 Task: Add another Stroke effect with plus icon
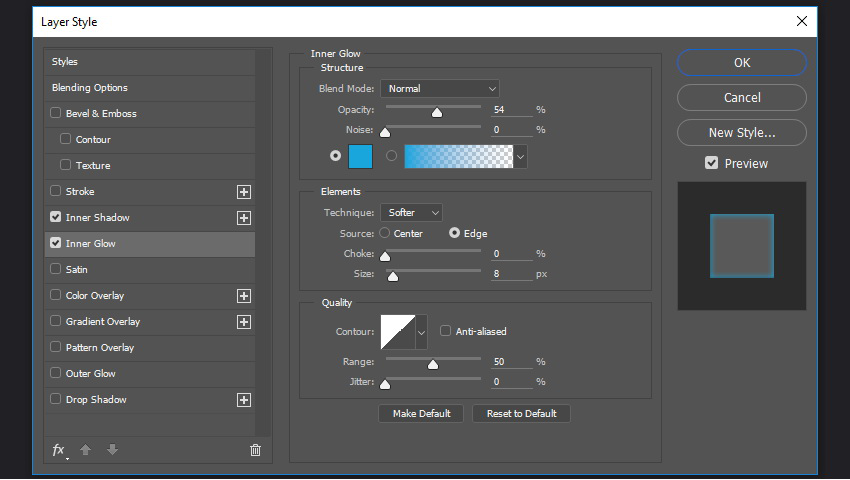point(244,191)
